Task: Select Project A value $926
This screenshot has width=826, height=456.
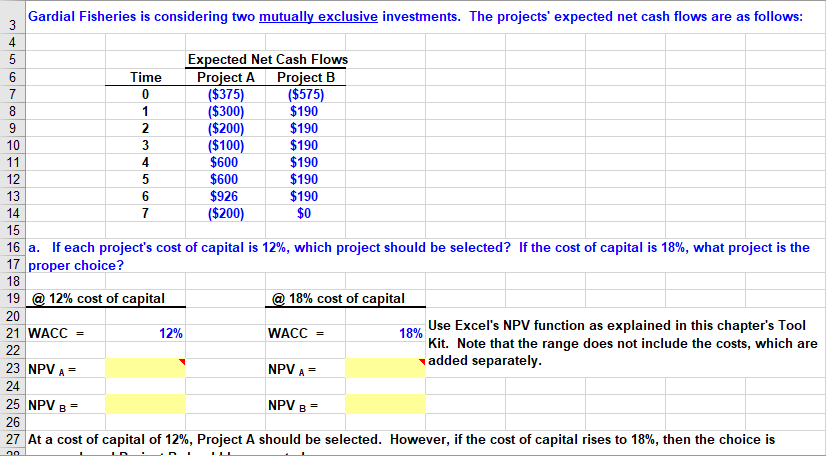Action: [x=225, y=196]
